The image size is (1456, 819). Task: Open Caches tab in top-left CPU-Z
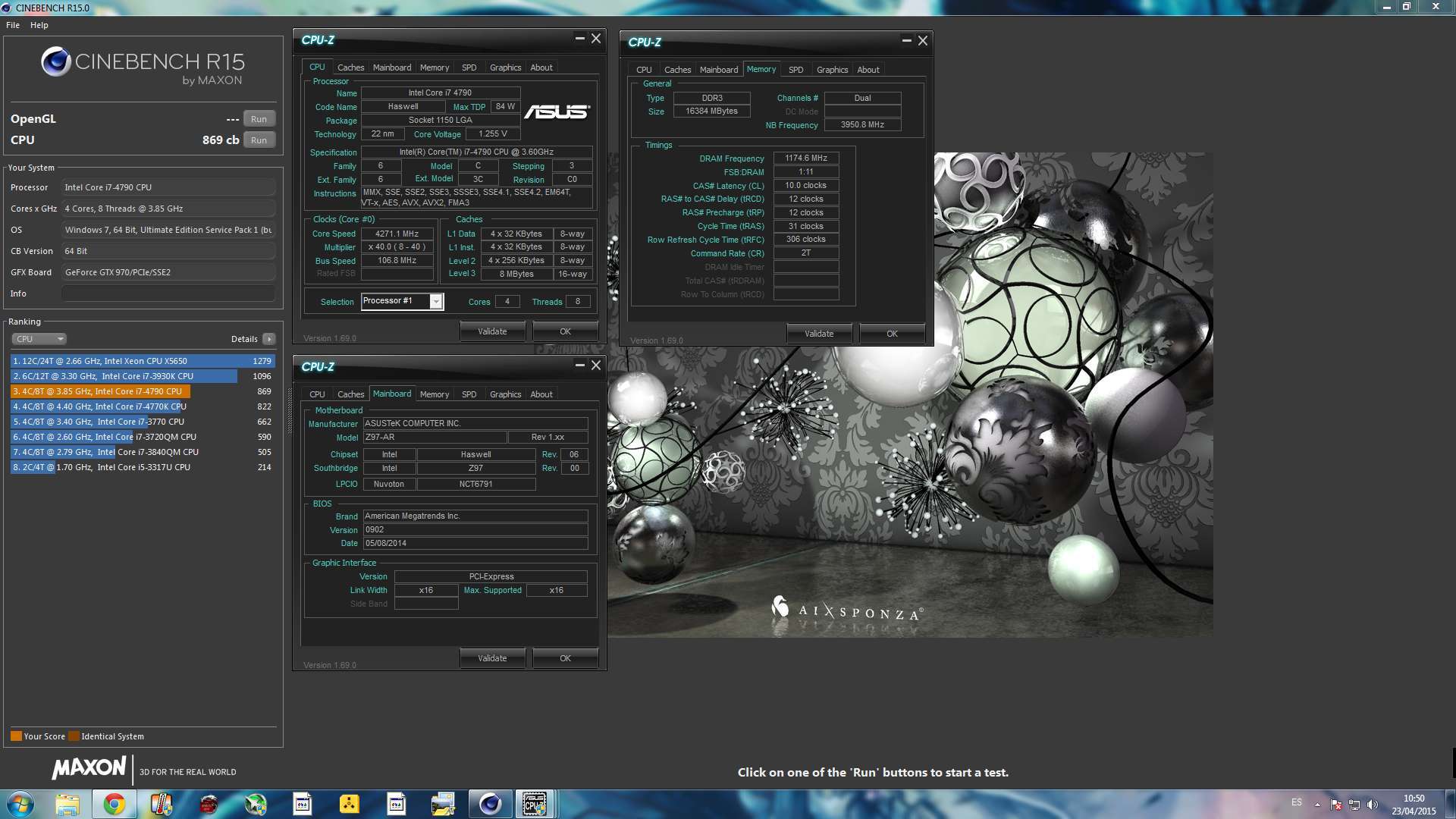350,67
